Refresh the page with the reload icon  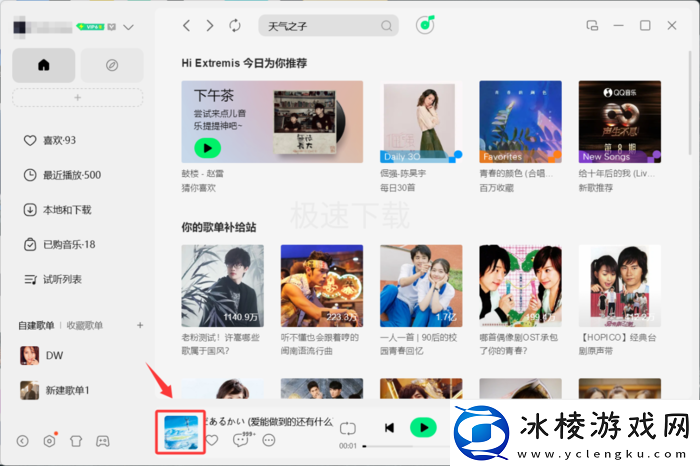(x=235, y=26)
